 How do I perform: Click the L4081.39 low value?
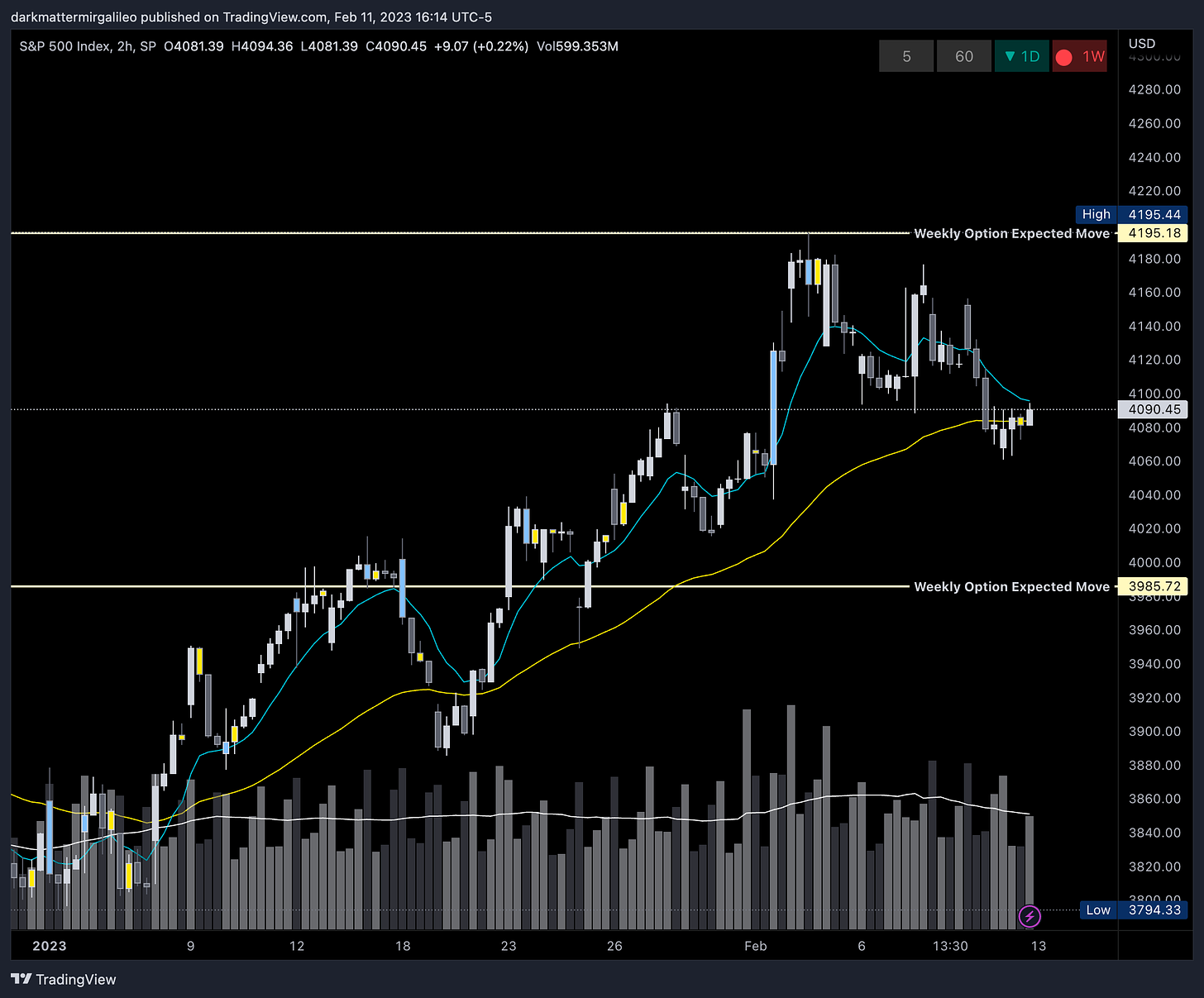[x=329, y=46]
